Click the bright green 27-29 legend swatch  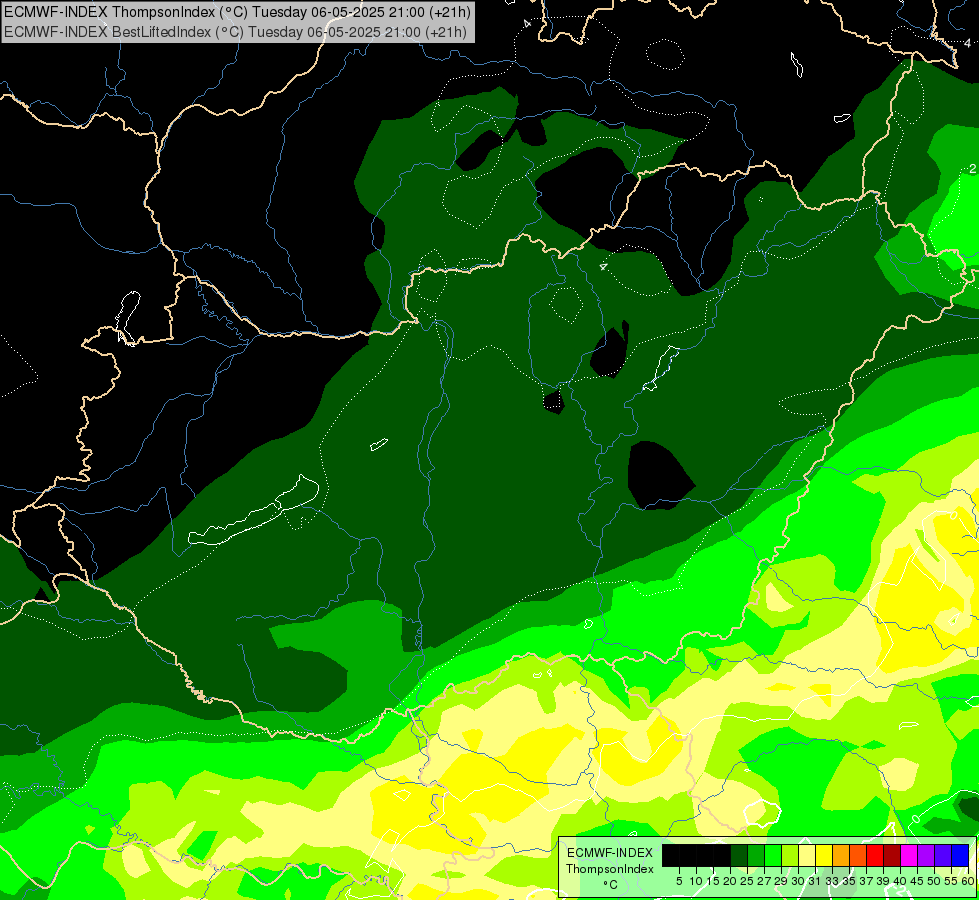[773, 855]
